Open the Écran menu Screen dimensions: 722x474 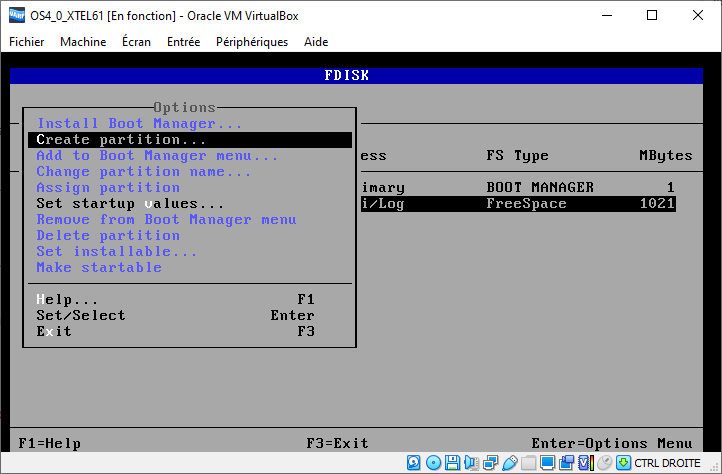coord(136,42)
